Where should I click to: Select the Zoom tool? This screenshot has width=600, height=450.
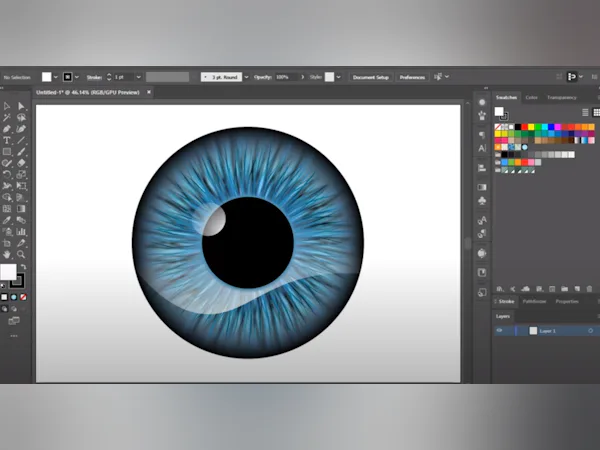21,254
